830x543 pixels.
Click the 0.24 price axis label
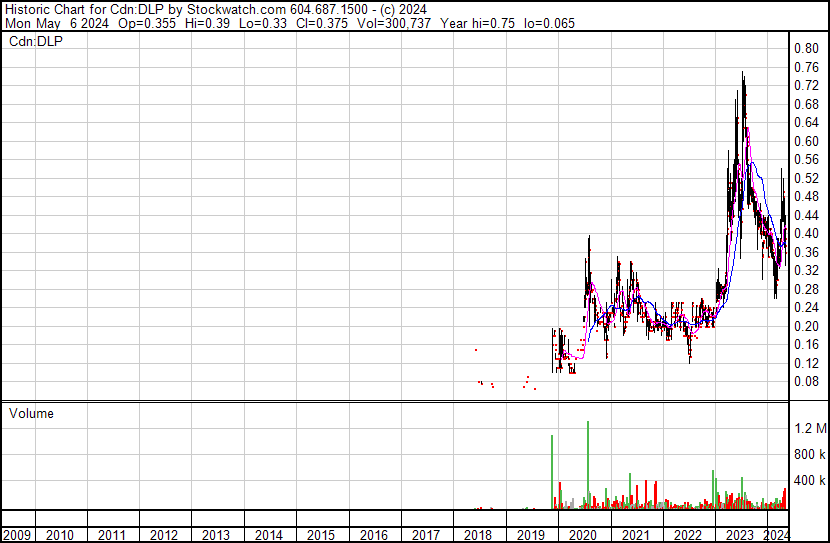point(806,307)
